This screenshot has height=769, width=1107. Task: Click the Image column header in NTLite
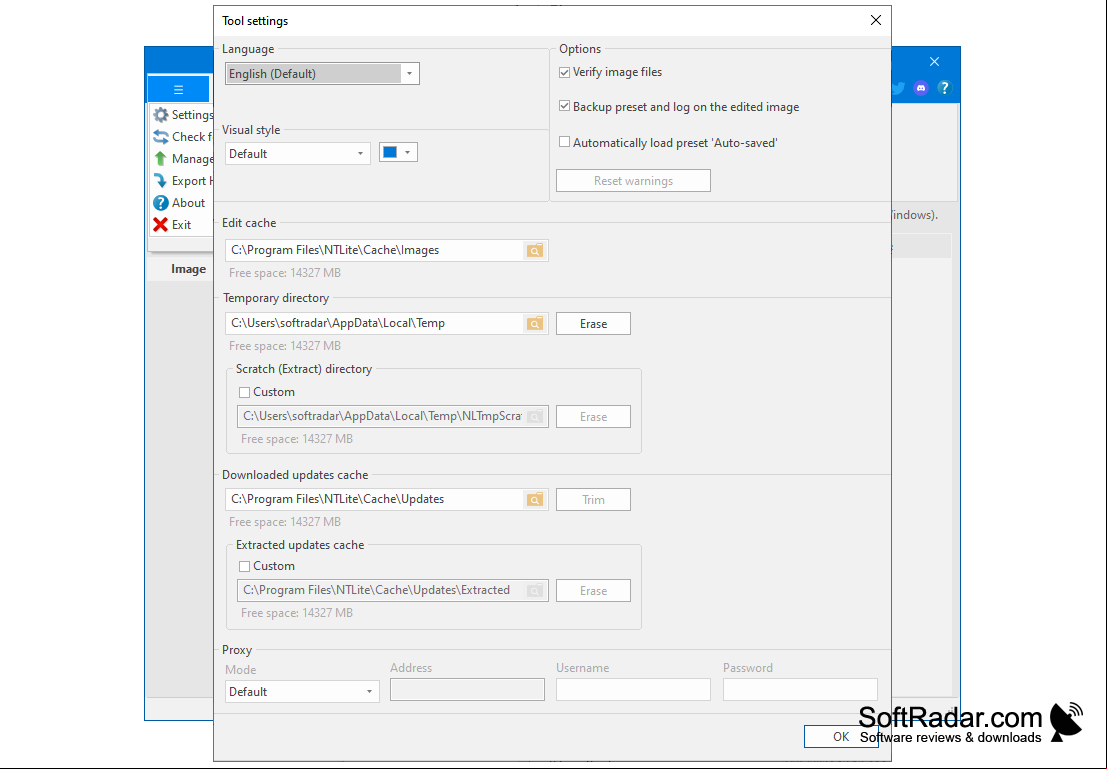(189, 269)
